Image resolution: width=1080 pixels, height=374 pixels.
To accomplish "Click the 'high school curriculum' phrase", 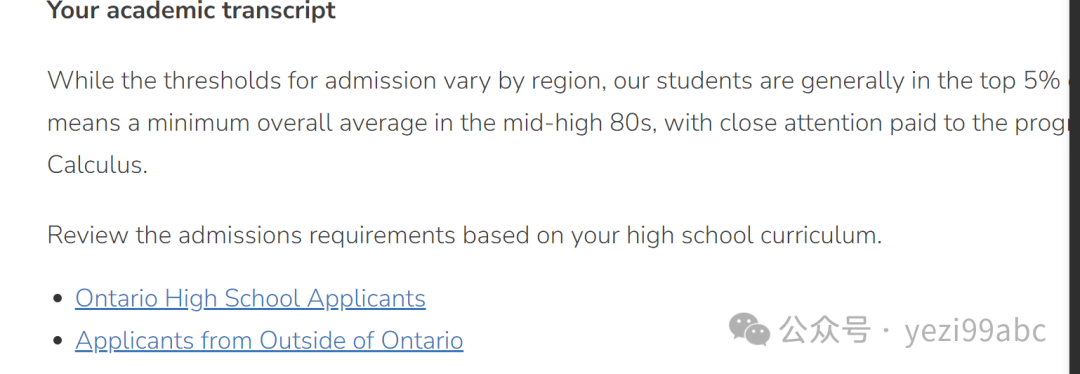I will pyautogui.click(x=753, y=236).
